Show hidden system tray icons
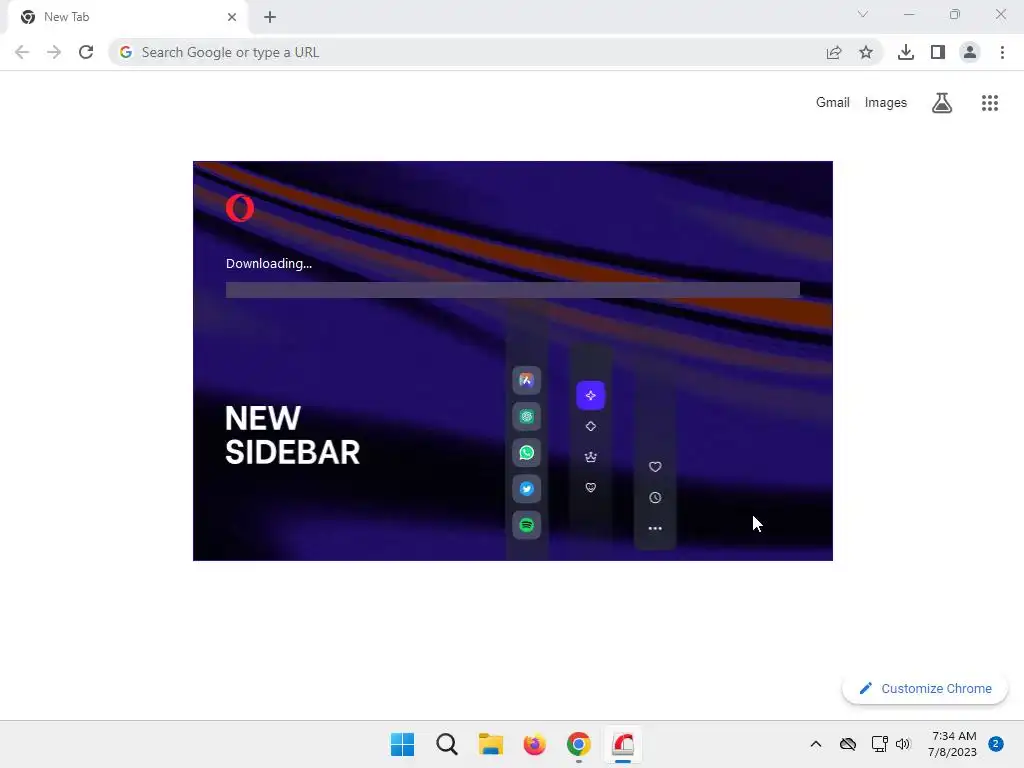Screen dimensions: 1024x768 (816, 744)
